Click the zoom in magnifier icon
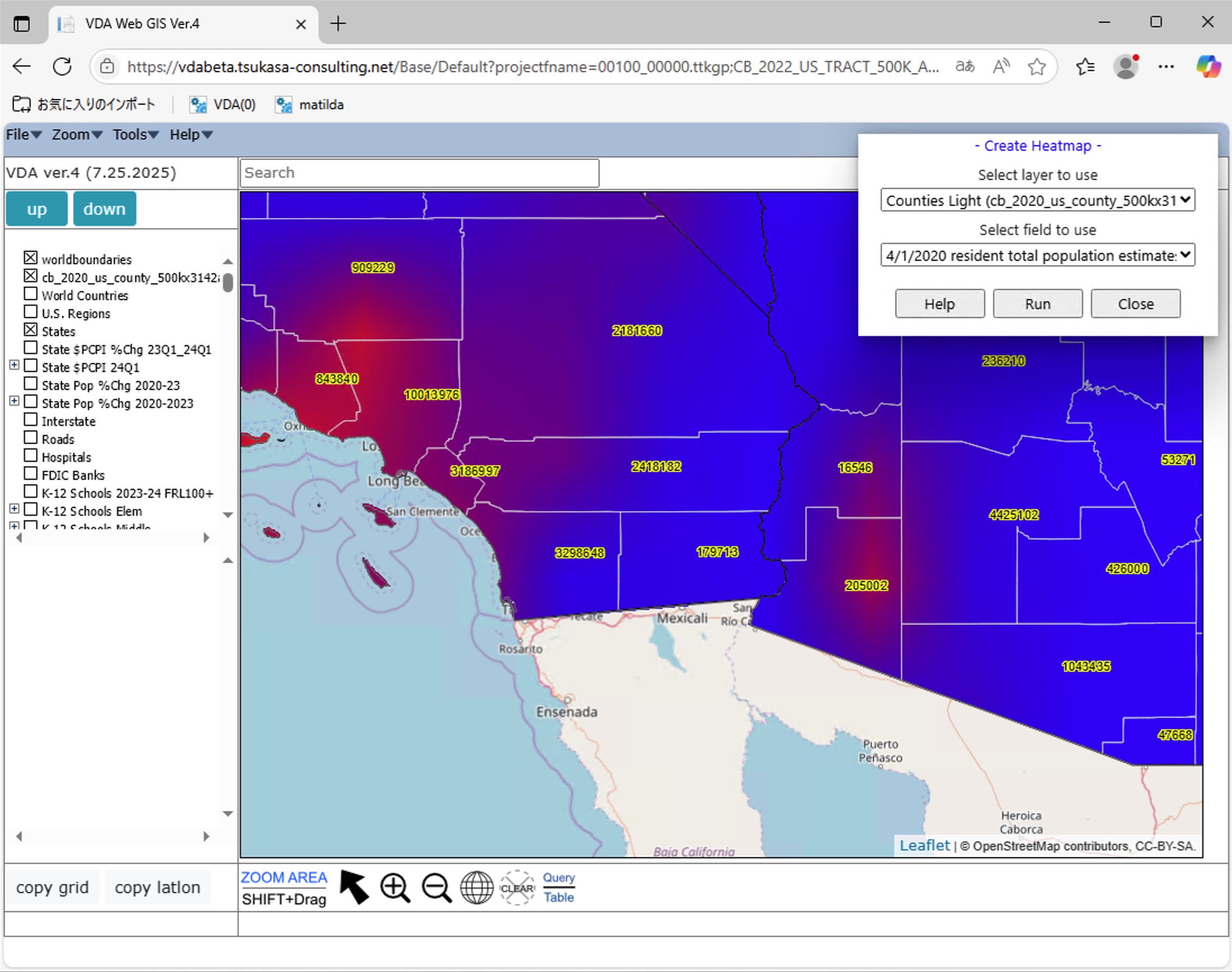 [x=395, y=888]
